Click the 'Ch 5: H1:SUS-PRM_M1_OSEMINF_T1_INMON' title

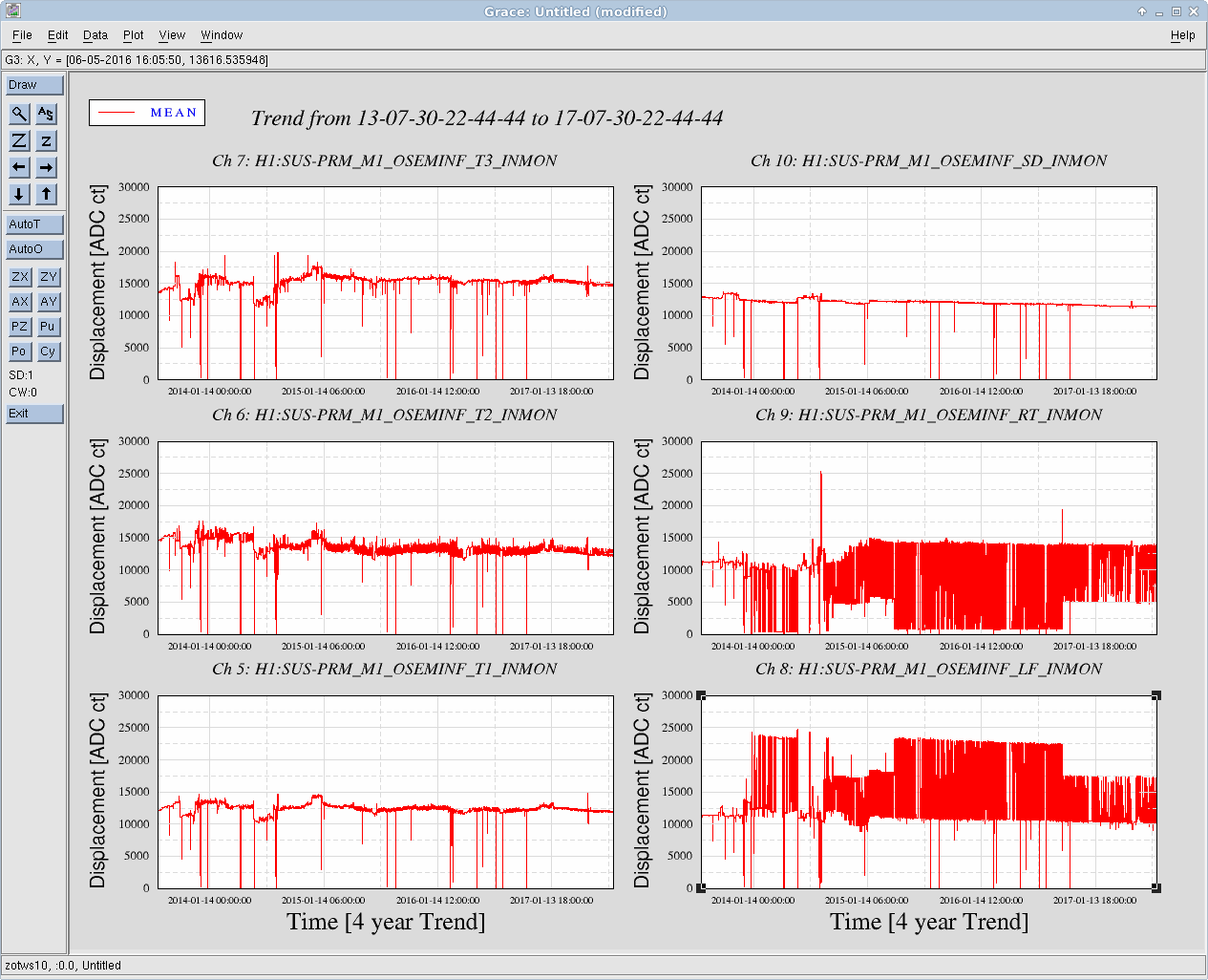[385, 669]
